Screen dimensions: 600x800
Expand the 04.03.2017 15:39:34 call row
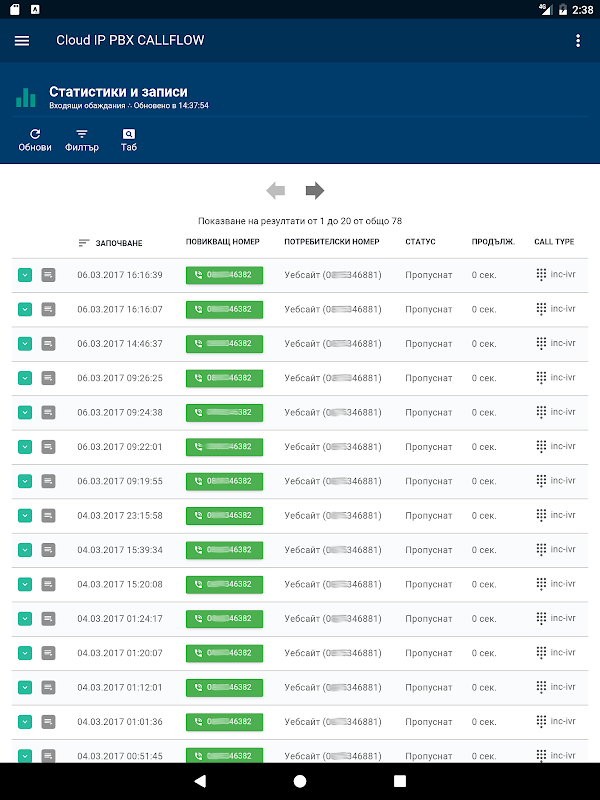click(25, 550)
